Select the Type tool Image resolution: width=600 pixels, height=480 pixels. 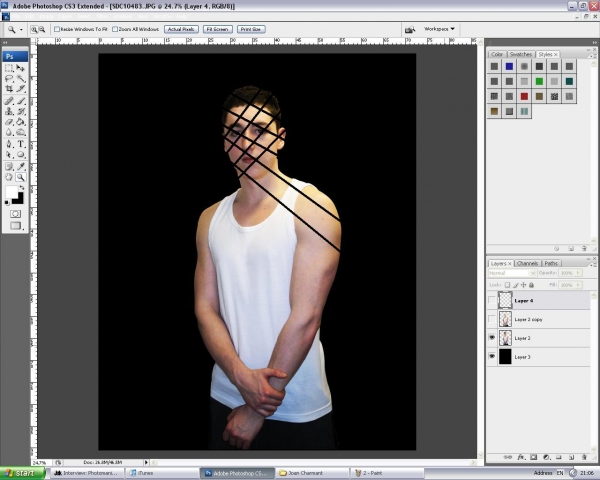[x=21, y=144]
